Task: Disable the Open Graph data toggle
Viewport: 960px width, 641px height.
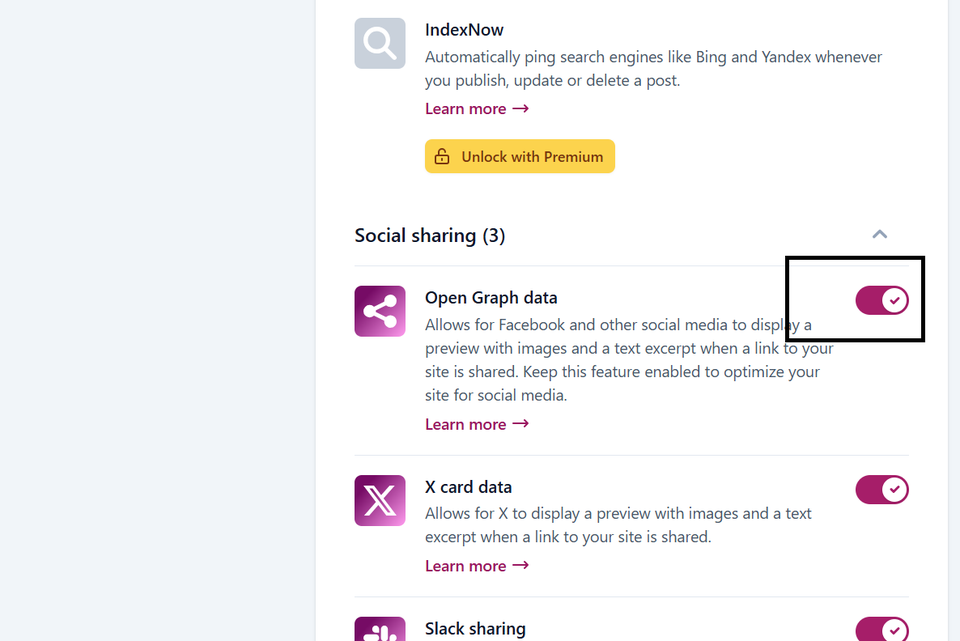Action: [x=882, y=300]
